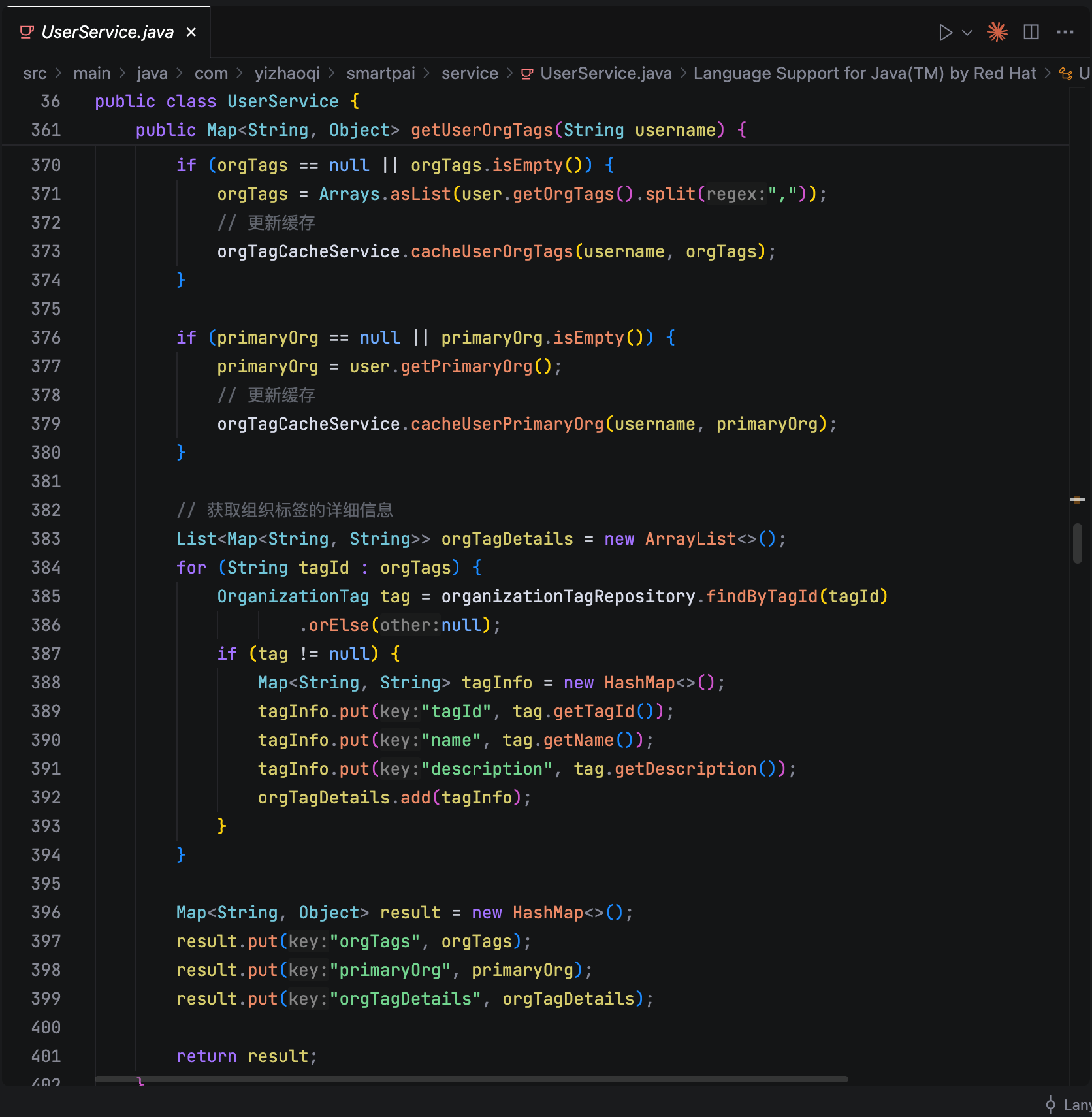Open Claude Code via the orange starburst icon
Image resolution: width=1092 pixels, height=1117 pixels.
click(997, 32)
